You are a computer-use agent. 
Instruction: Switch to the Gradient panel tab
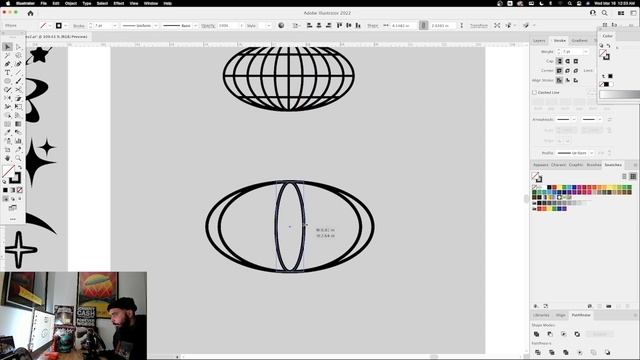(x=579, y=40)
